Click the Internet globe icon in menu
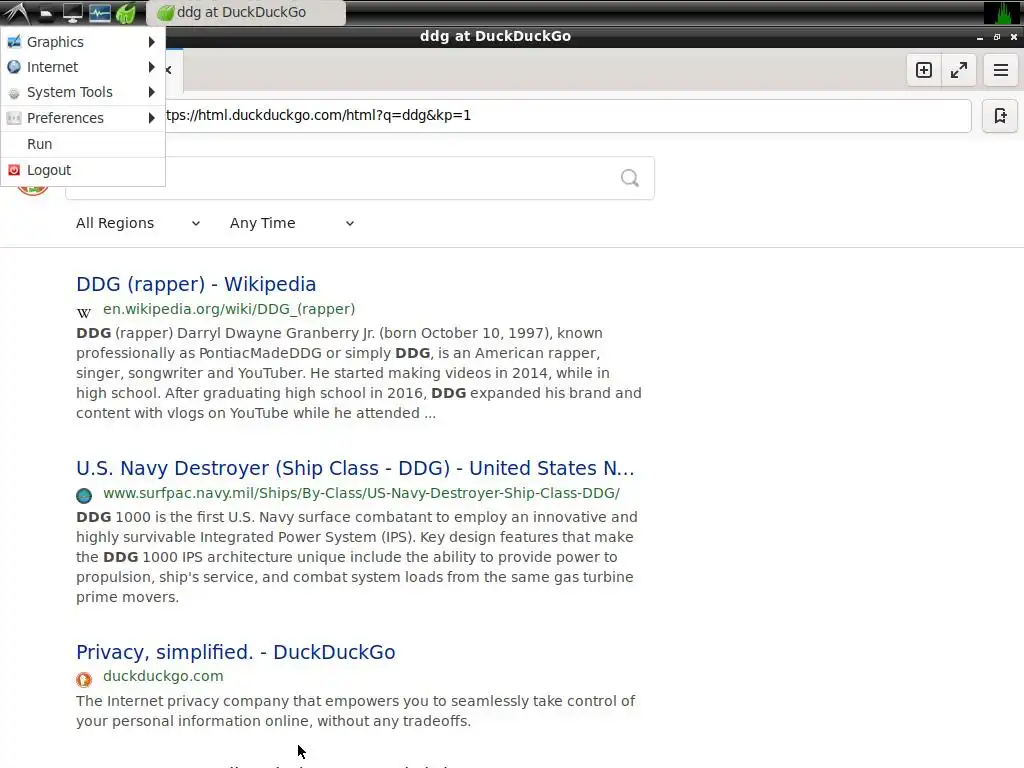The width and height of the screenshot is (1024, 768). point(14,67)
